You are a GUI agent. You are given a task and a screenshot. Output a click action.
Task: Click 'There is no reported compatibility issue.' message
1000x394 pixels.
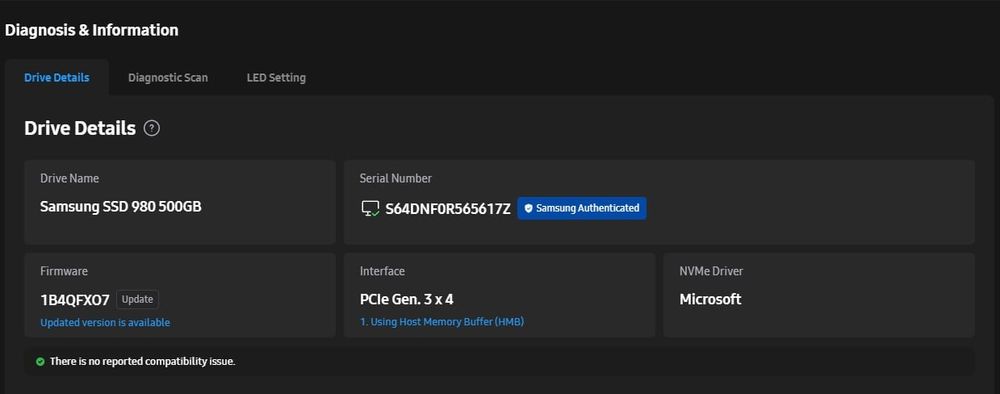[143, 361]
